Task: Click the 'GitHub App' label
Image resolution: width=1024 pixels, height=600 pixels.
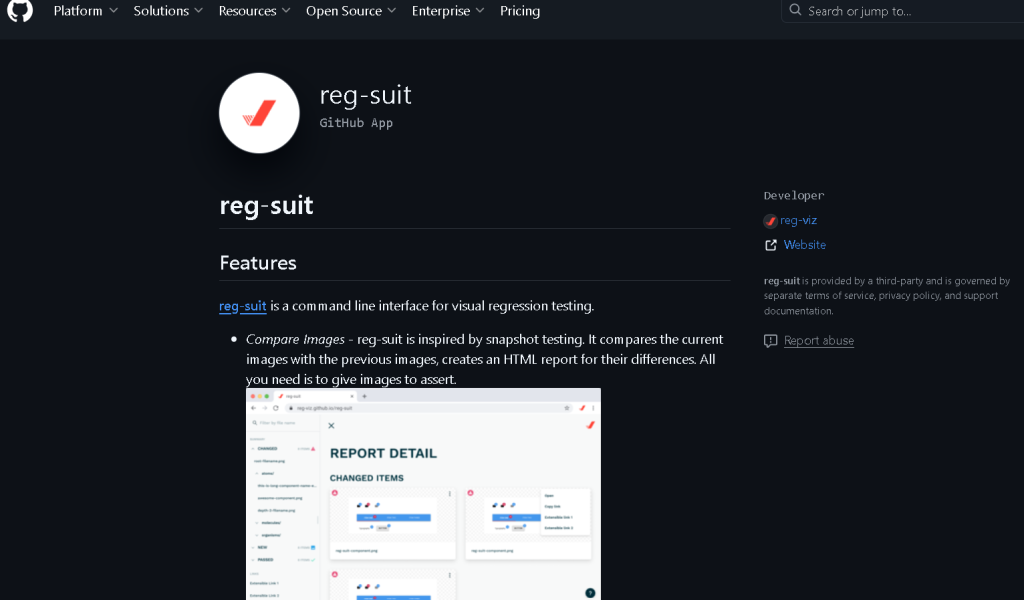Action: tap(356, 123)
